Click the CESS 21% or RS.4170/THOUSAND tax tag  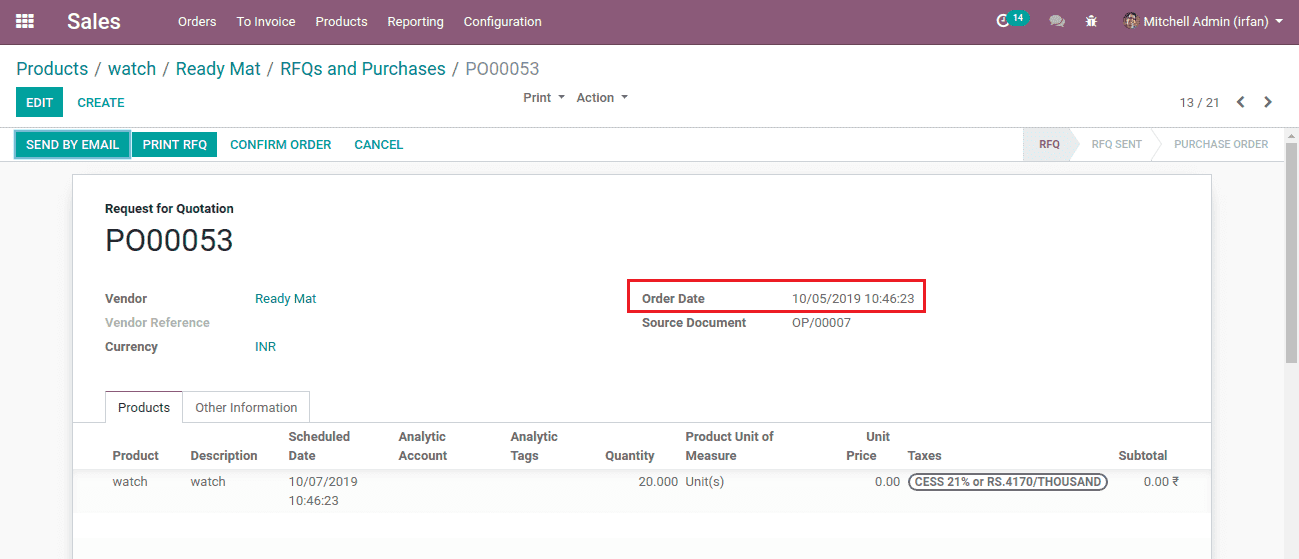tap(1008, 482)
